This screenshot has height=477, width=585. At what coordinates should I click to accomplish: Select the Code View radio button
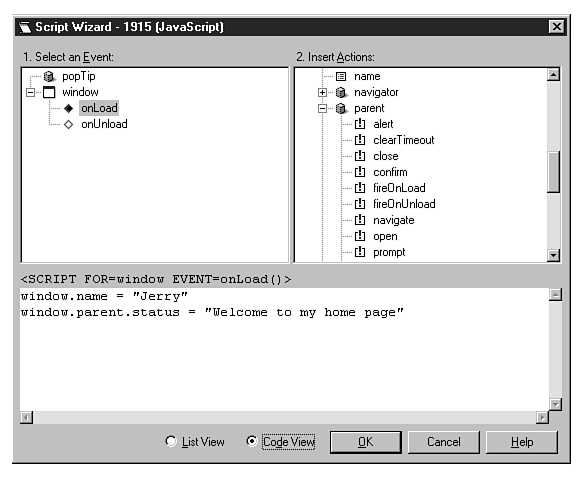[252, 442]
